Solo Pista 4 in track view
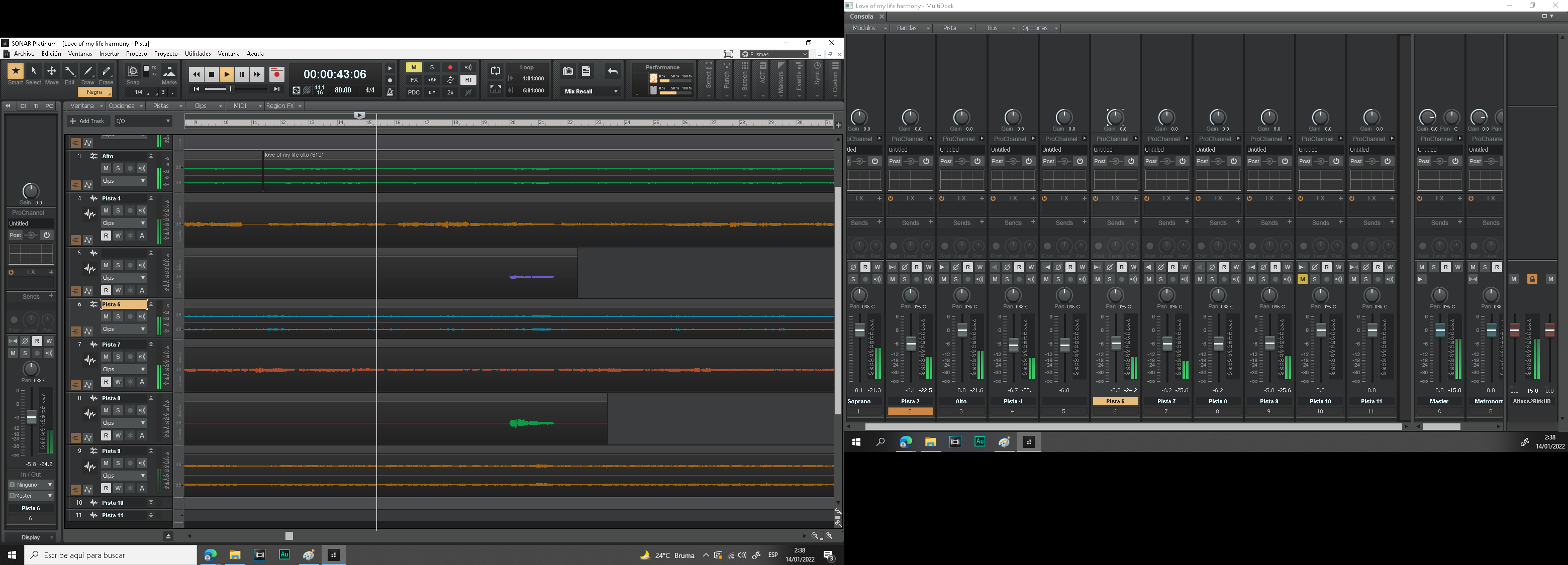The image size is (1568, 565). tap(118, 210)
